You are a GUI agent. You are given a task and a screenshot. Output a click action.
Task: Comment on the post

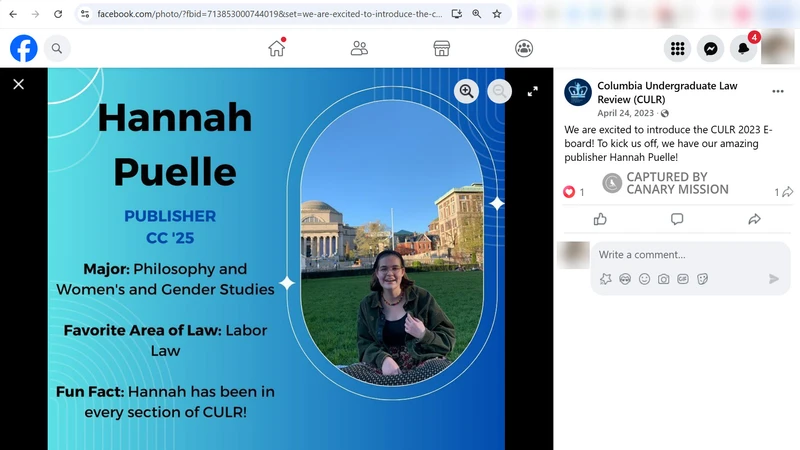[x=677, y=219]
